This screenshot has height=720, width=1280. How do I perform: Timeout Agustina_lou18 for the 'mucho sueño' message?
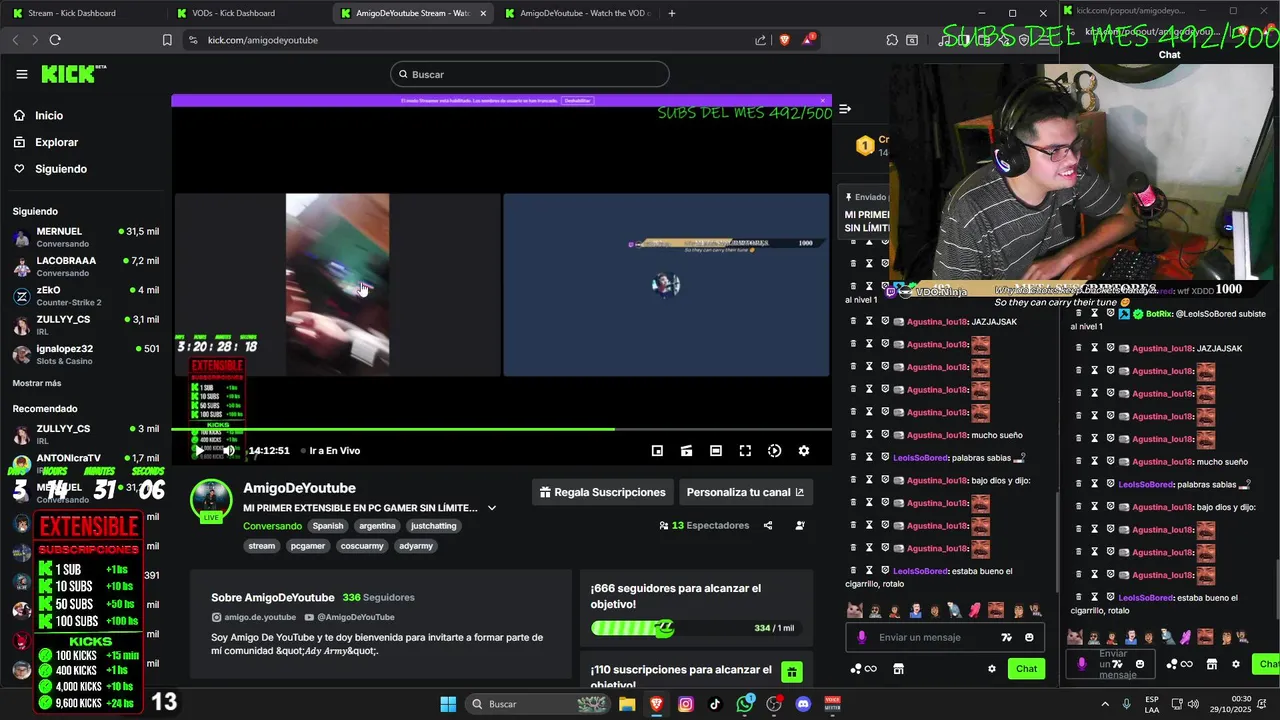coord(869,435)
